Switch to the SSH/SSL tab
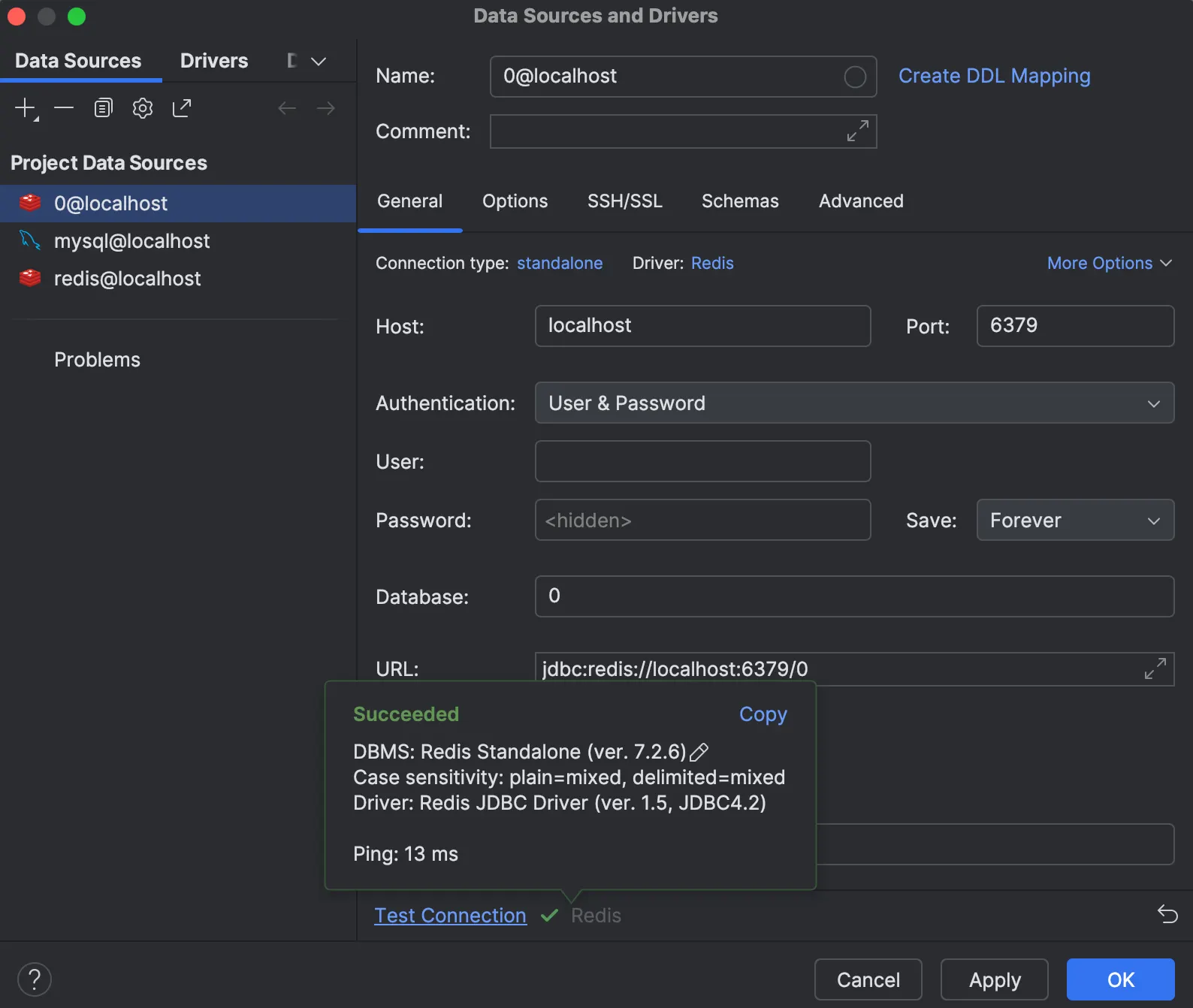Image resolution: width=1193 pixels, height=1008 pixels. pos(624,201)
